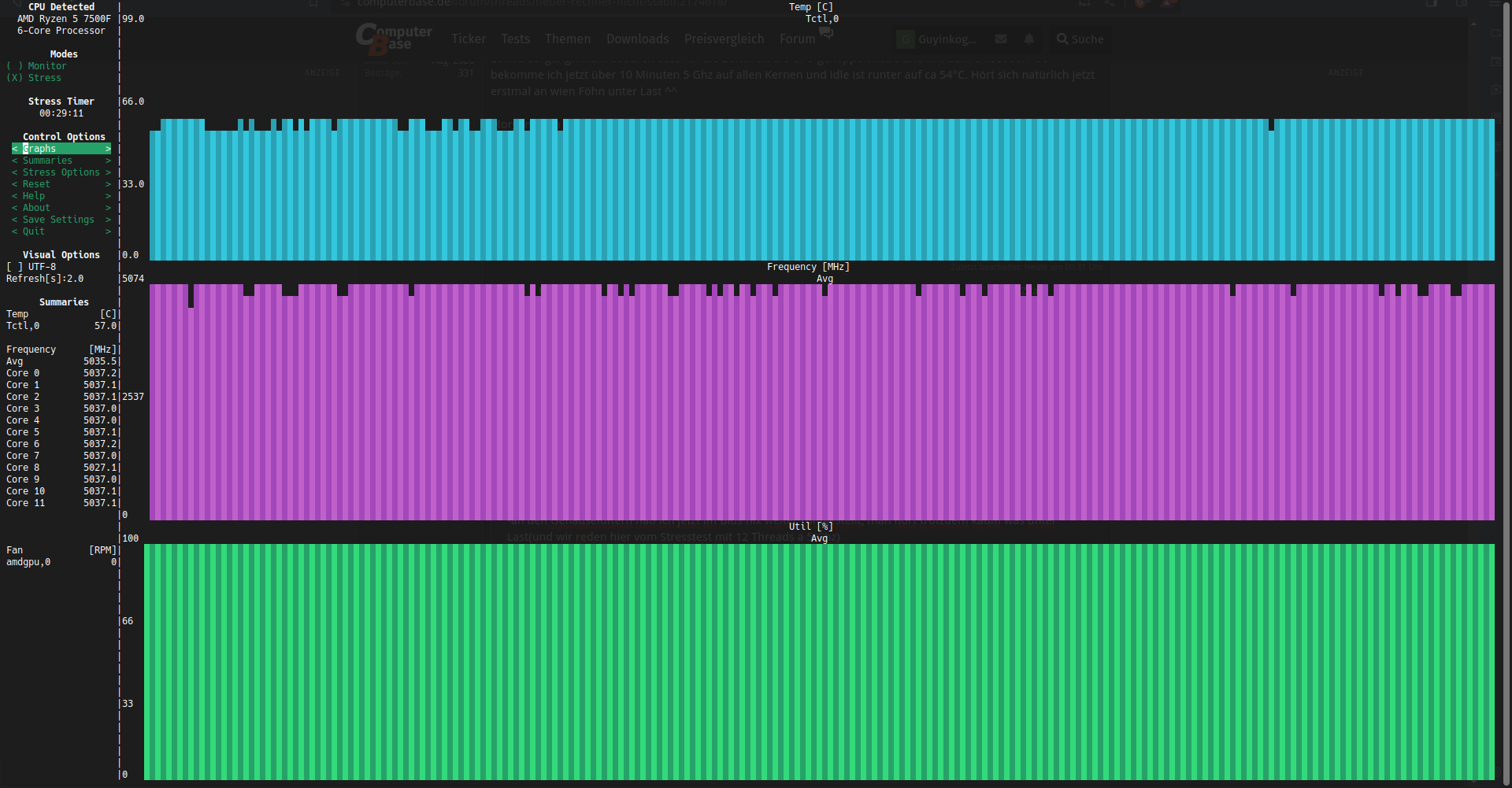Open the notifications bell in ComputerBase
The height and width of the screenshot is (788, 1512).
1029,39
